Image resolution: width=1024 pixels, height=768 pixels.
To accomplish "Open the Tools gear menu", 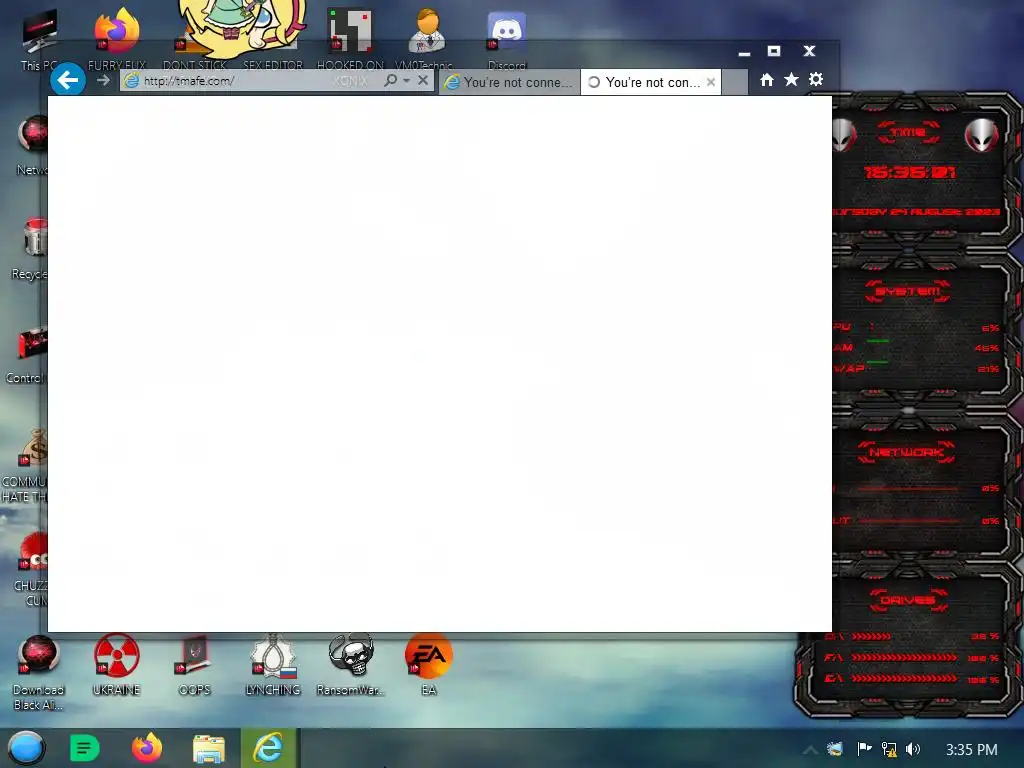I will [816, 80].
